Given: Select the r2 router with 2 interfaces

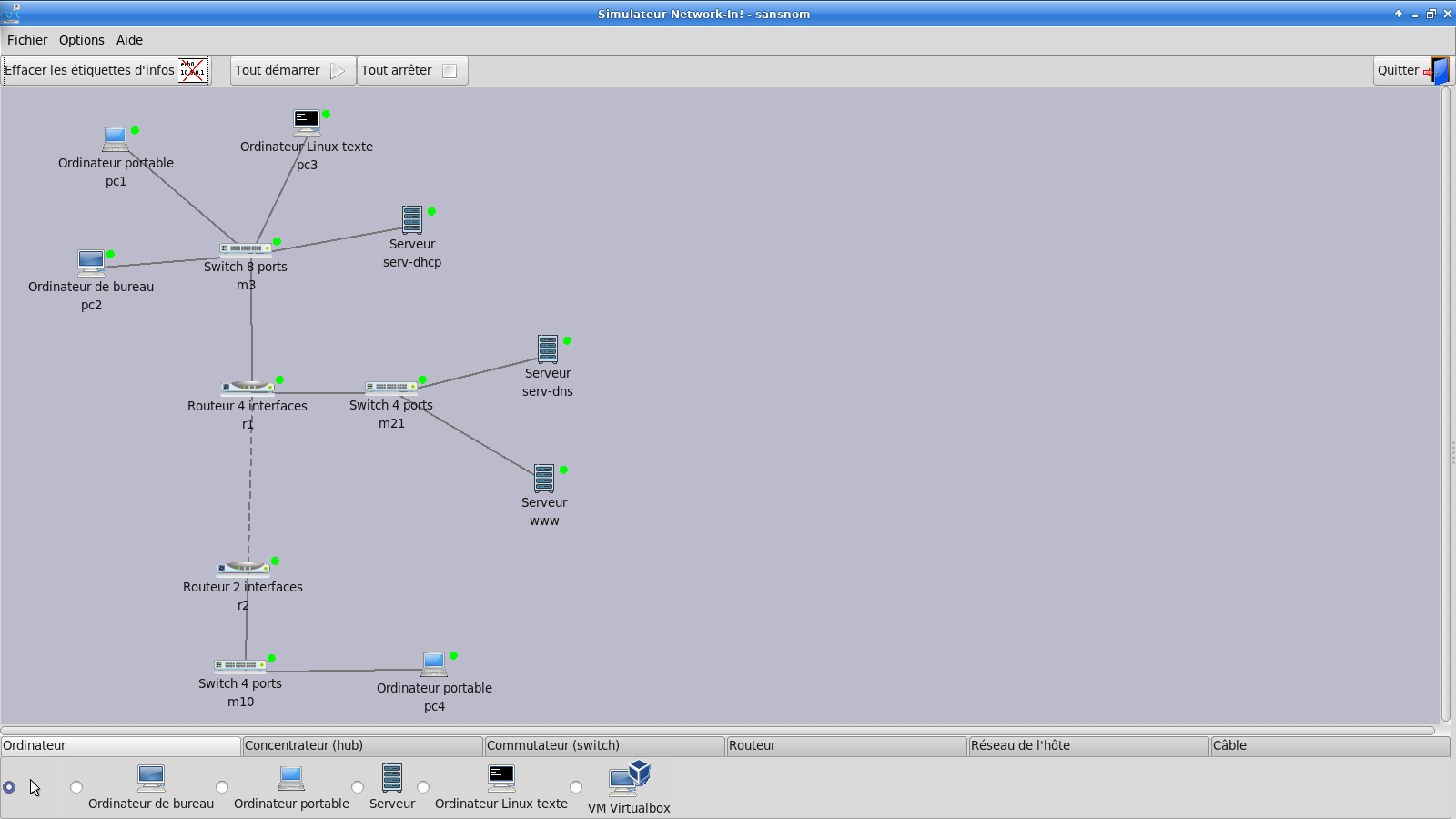Looking at the screenshot, I should [x=243, y=569].
